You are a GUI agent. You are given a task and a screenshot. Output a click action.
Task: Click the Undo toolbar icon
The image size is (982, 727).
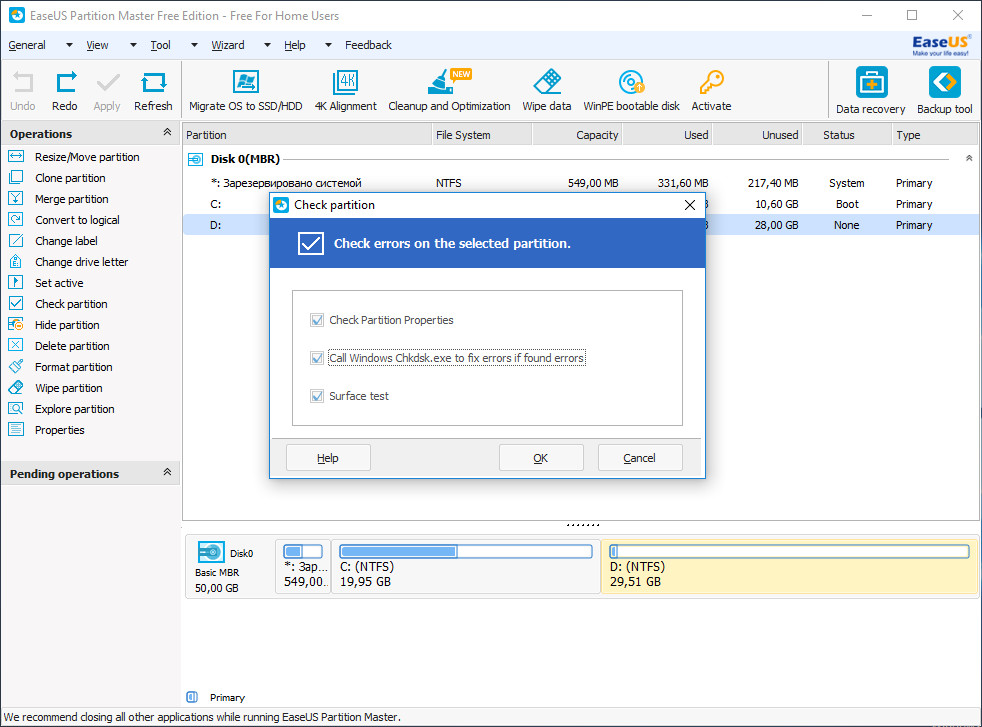coord(23,83)
